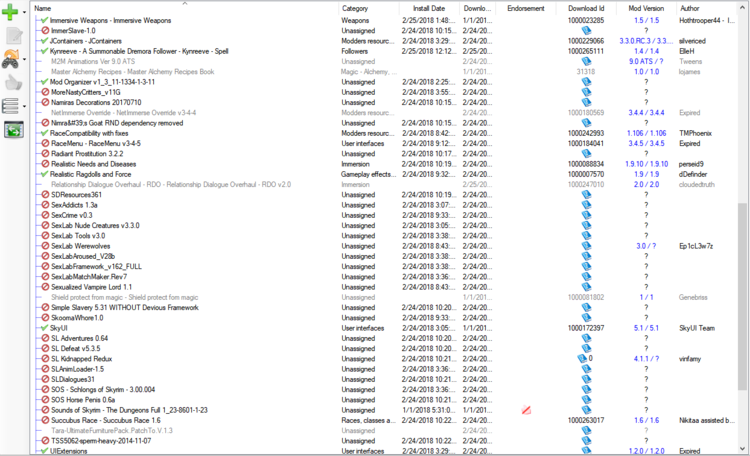Click green check icon for Mod Organizer v1_3_11
750x456 pixels.
point(44,82)
